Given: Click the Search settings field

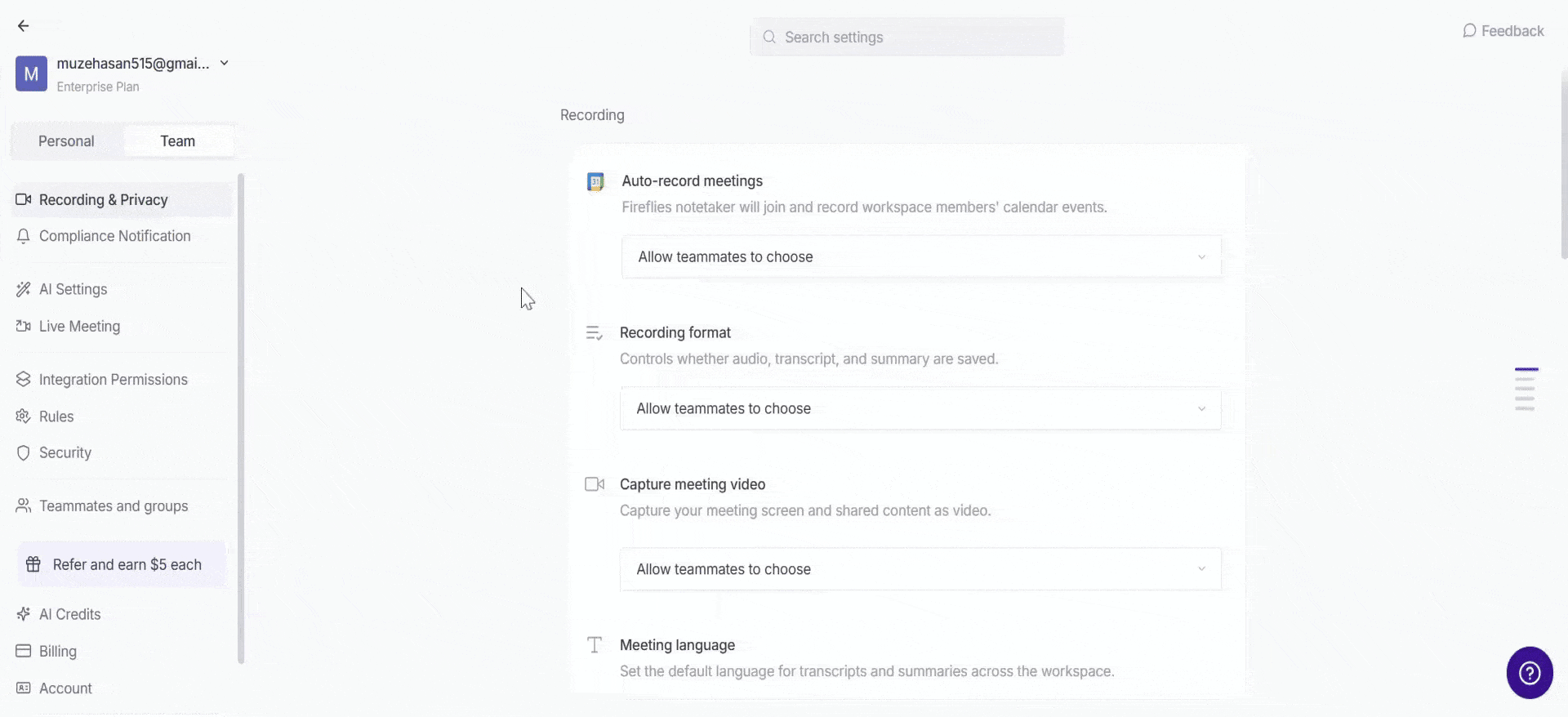Looking at the screenshot, I should [906, 37].
